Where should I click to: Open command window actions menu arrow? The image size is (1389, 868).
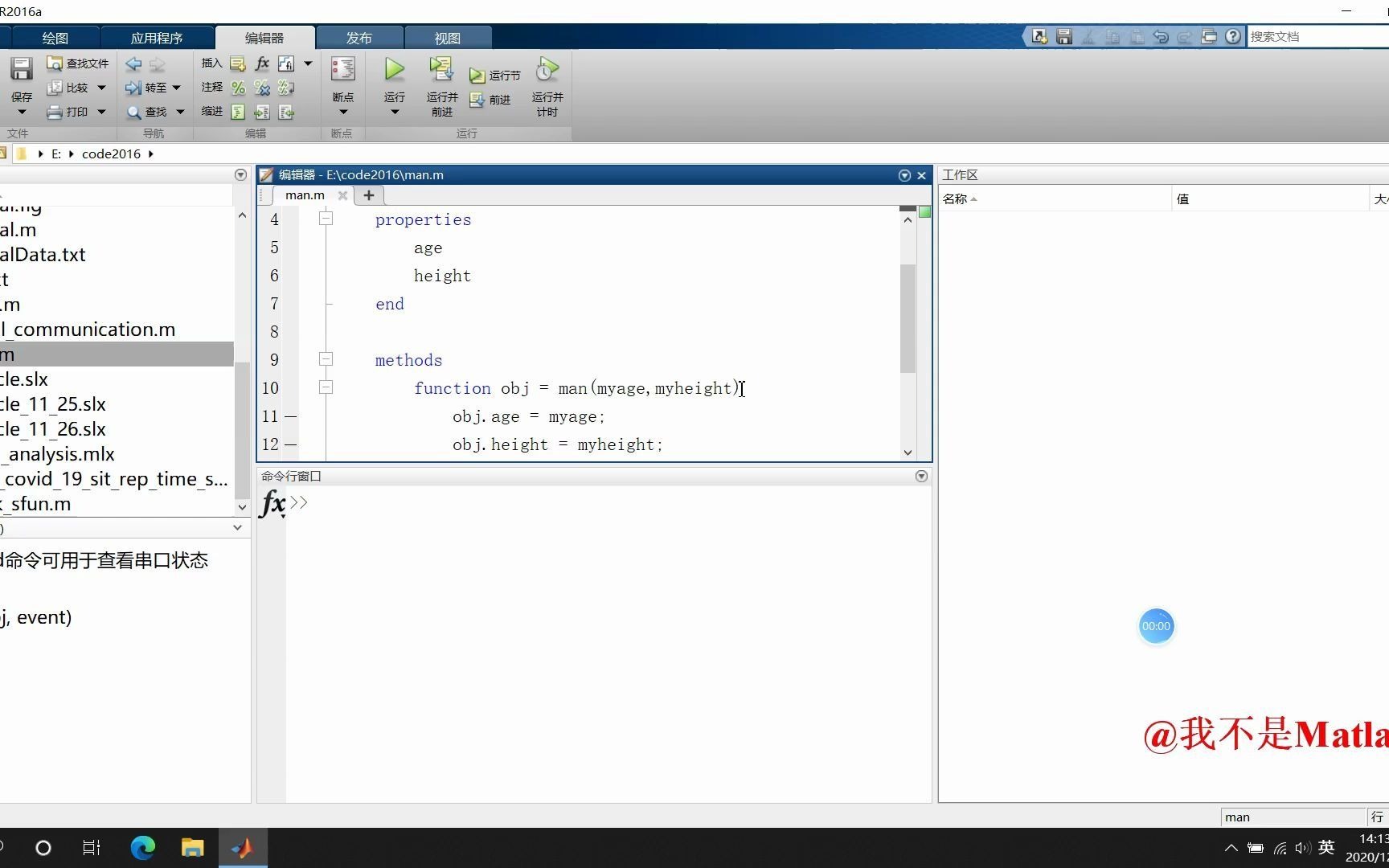coord(921,477)
